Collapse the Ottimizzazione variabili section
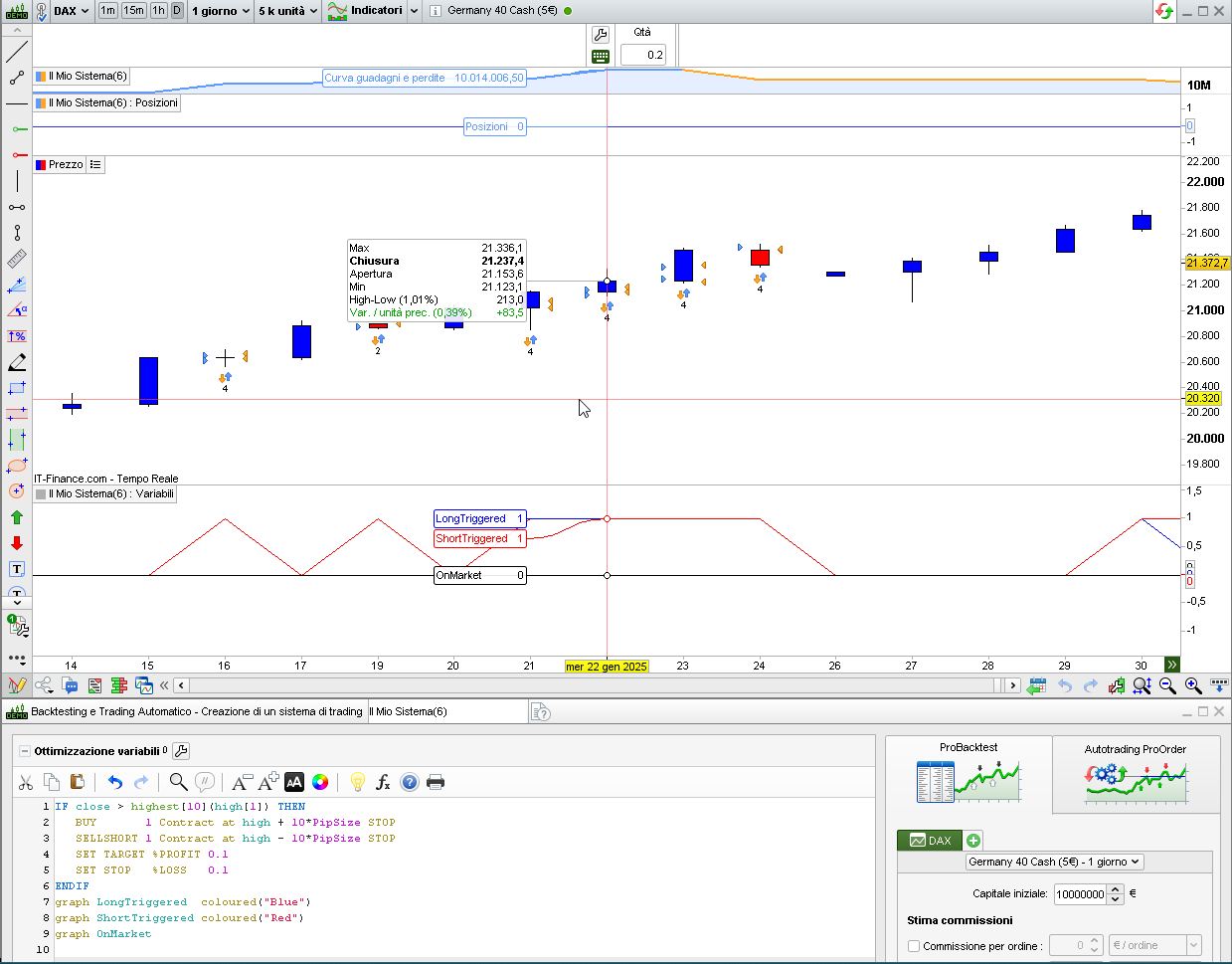Screen dimensions: 1232x964 (25, 751)
